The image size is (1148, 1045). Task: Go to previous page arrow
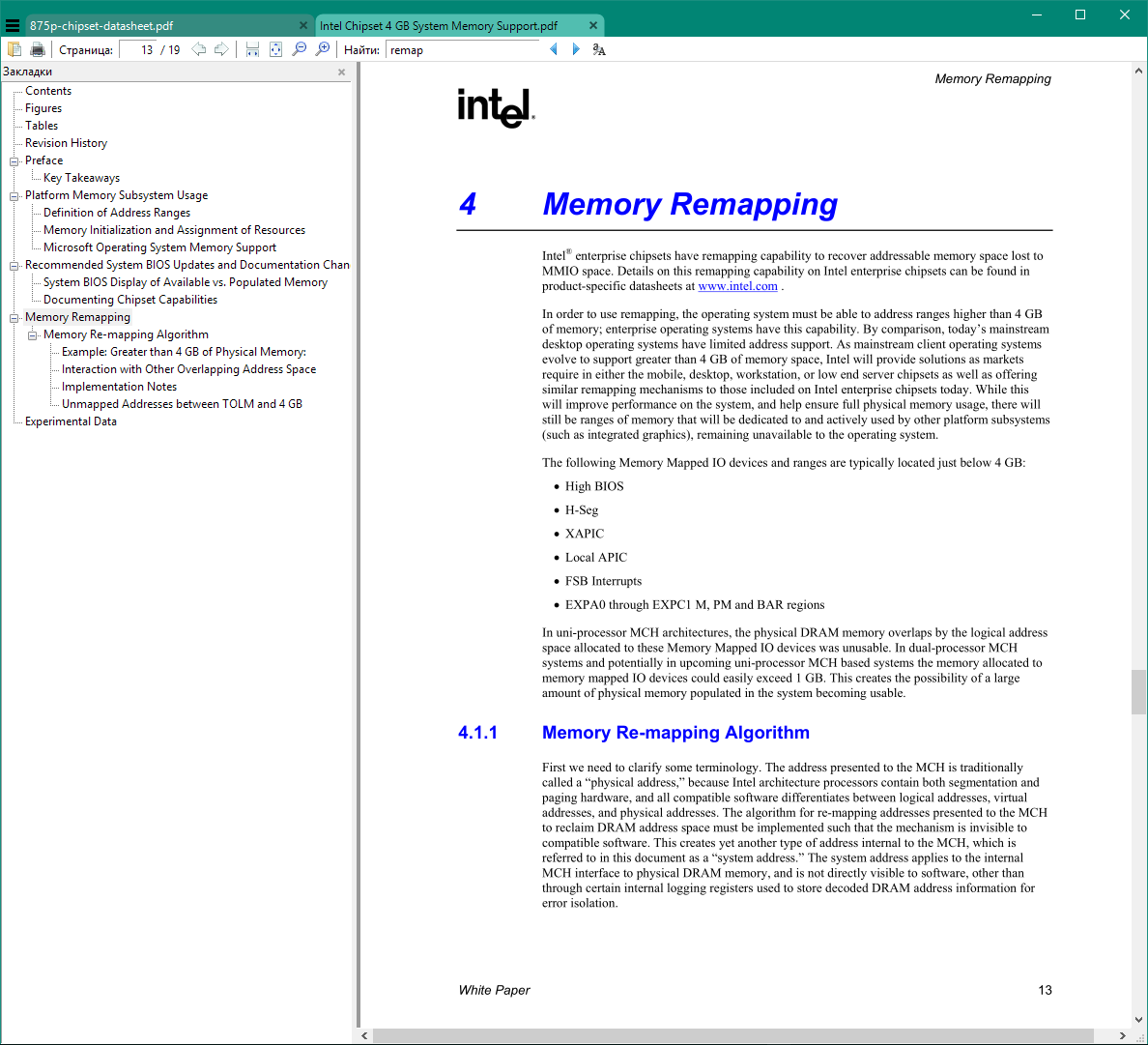198,50
